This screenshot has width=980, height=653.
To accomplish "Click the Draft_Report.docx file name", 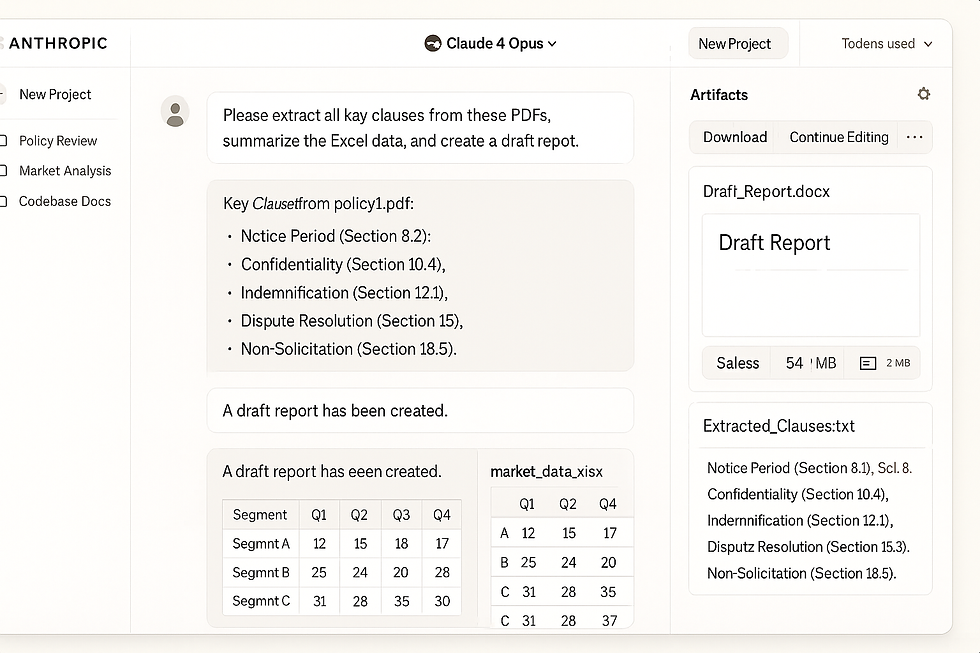I will (x=766, y=191).
